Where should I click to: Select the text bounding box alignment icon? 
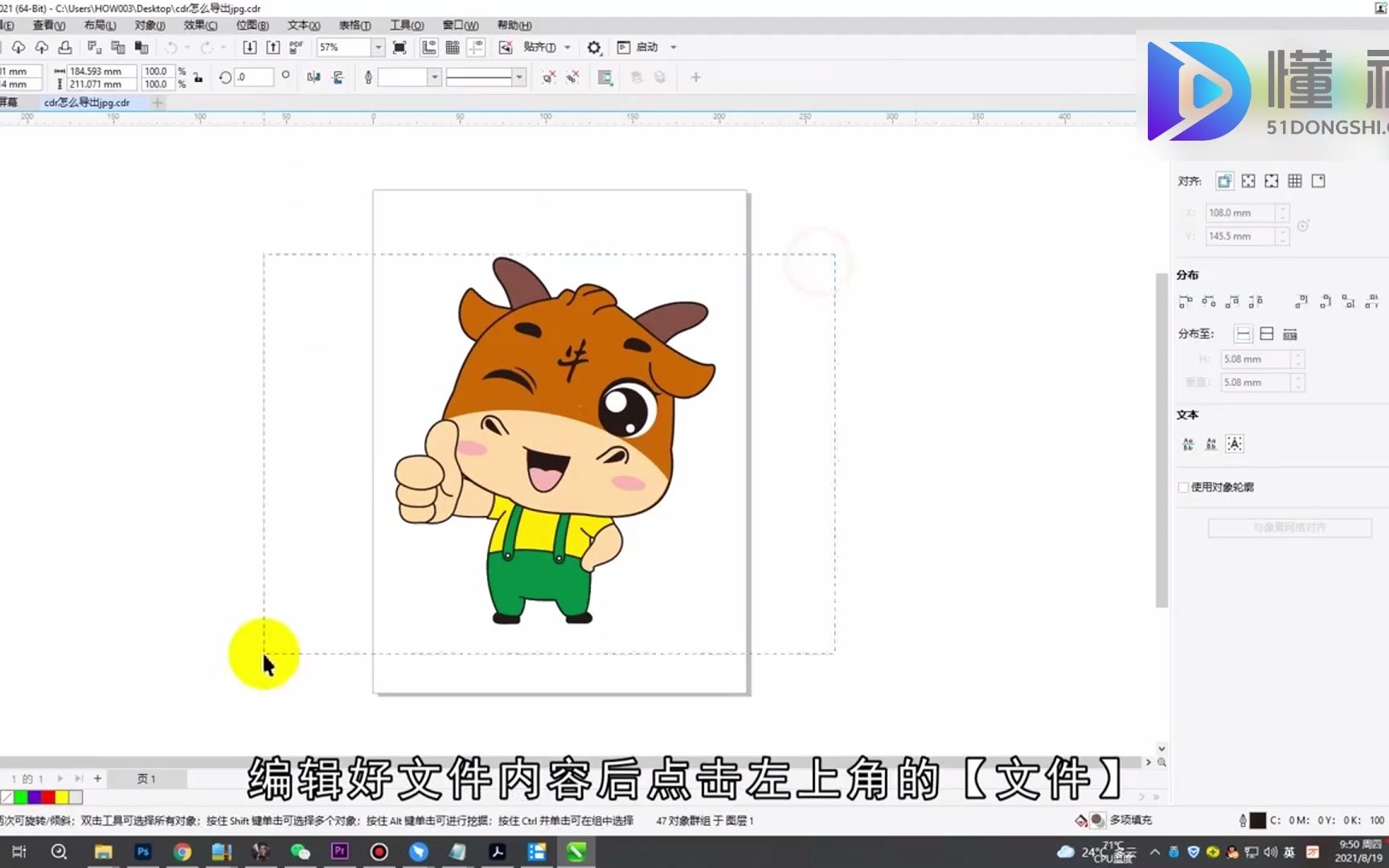(1235, 444)
